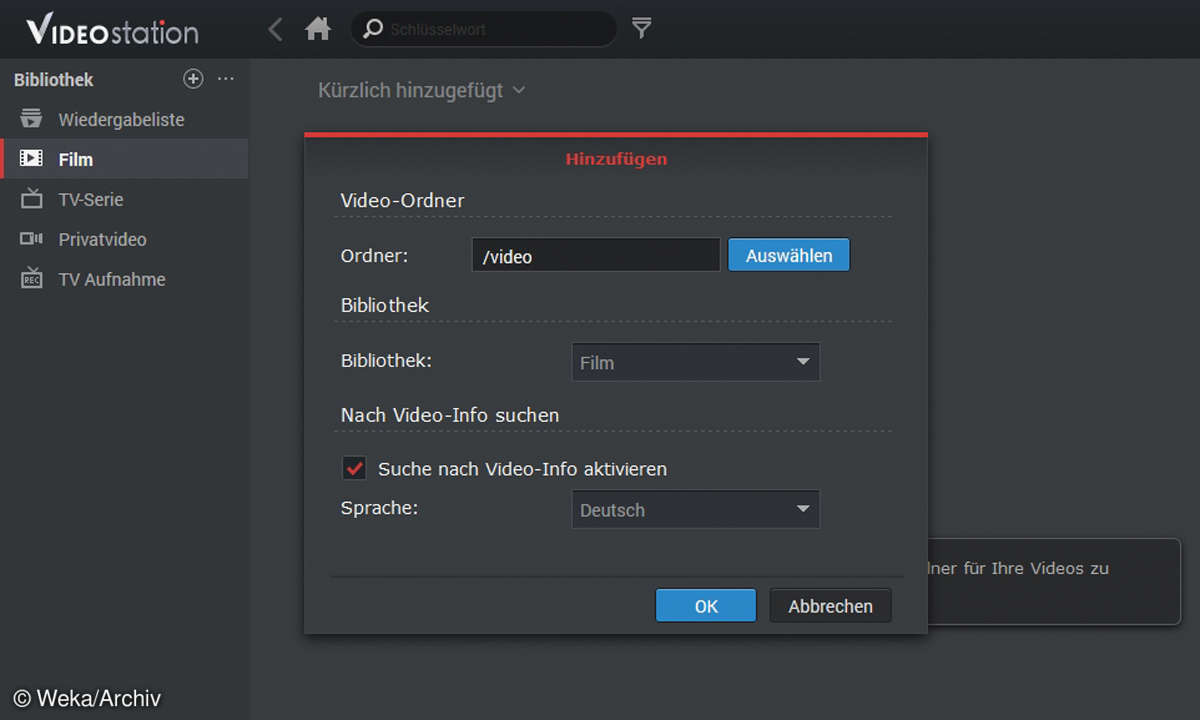Image resolution: width=1200 pixels, height=720 pixels.
Task: Open the filter funnel icon
Action: click(x=642, y=28)
